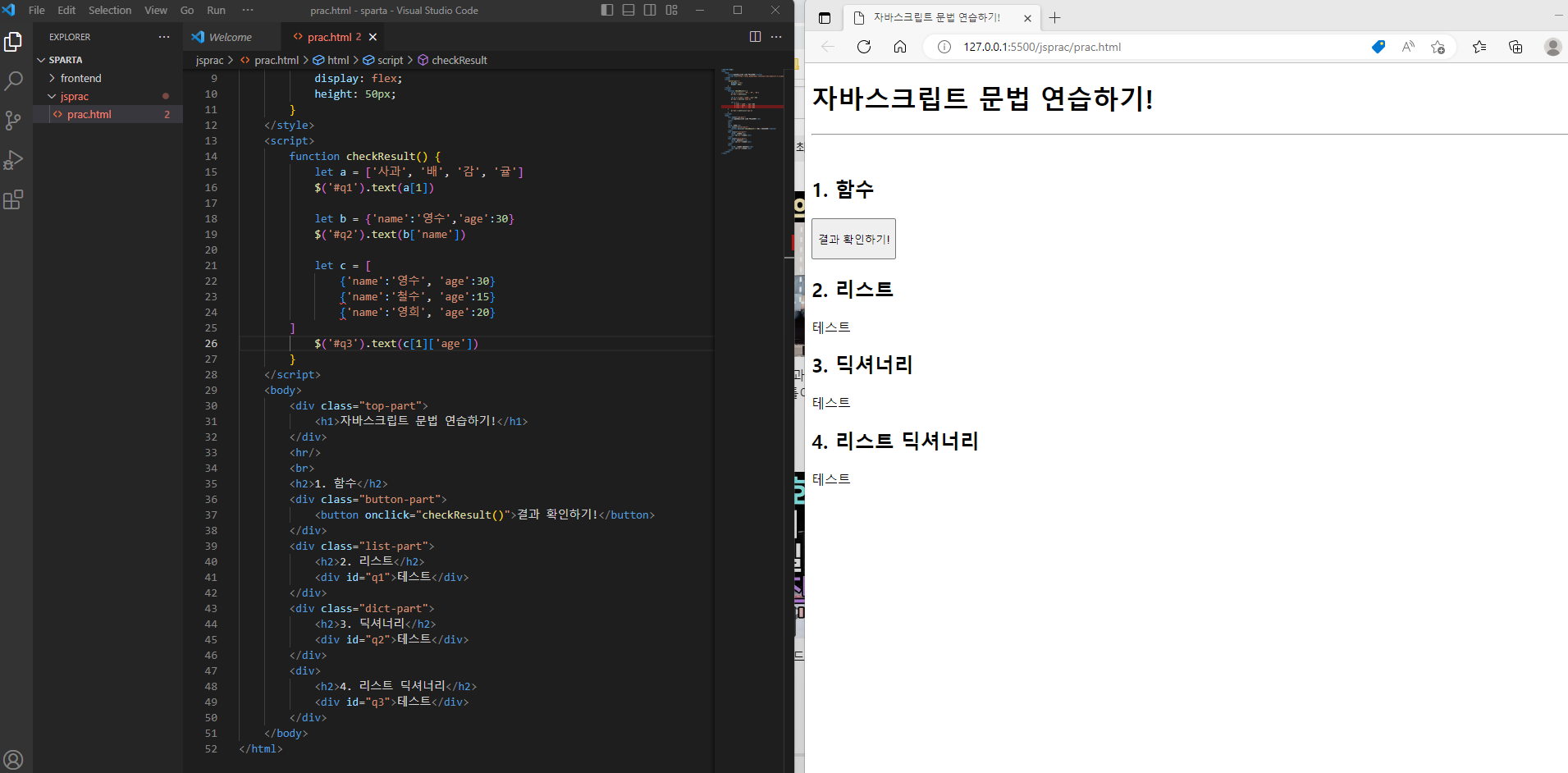The height and width of the screenshot is (773, 1568).
Task: View site information icon
Action: coord(944,47)
